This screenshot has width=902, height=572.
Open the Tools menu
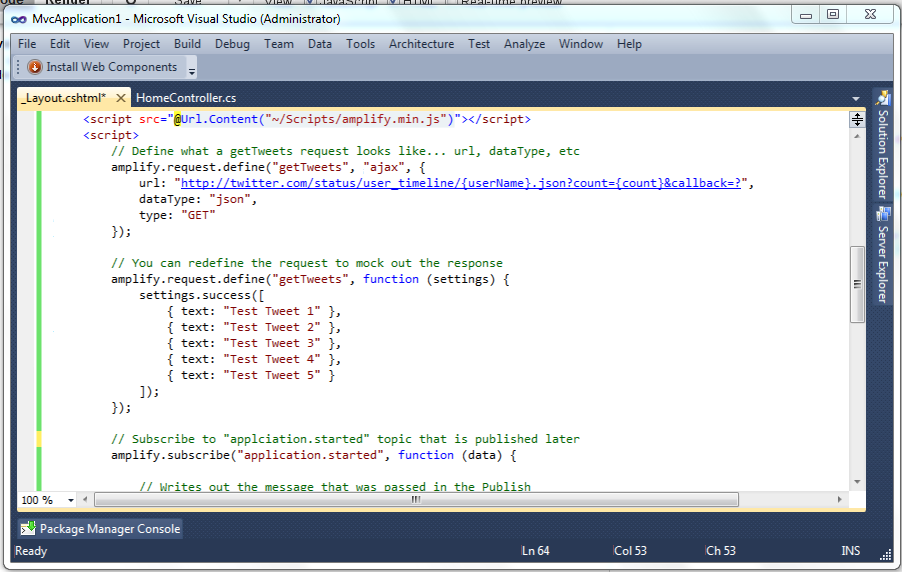click(361, 44)
